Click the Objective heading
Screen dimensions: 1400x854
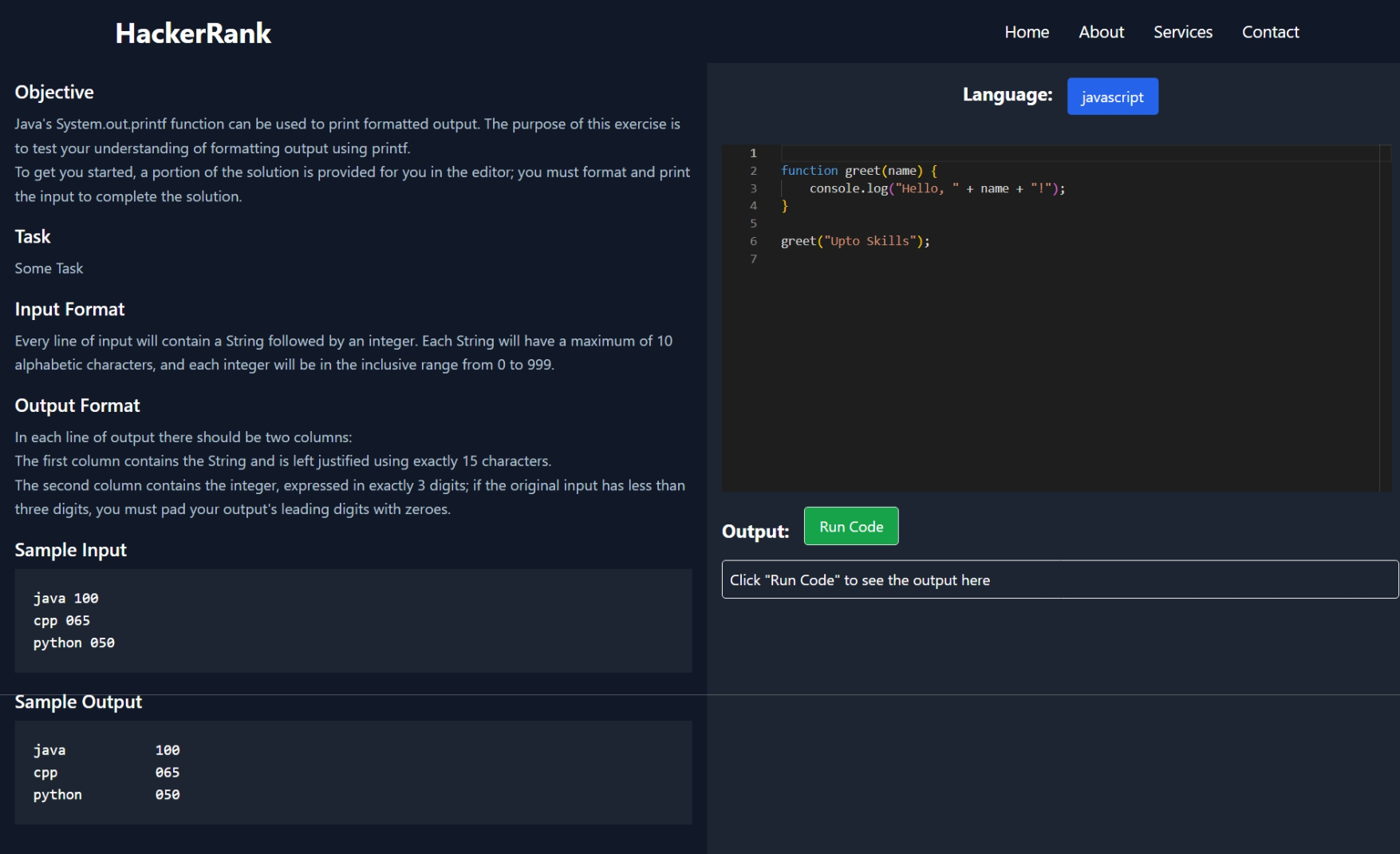point(54,93)
